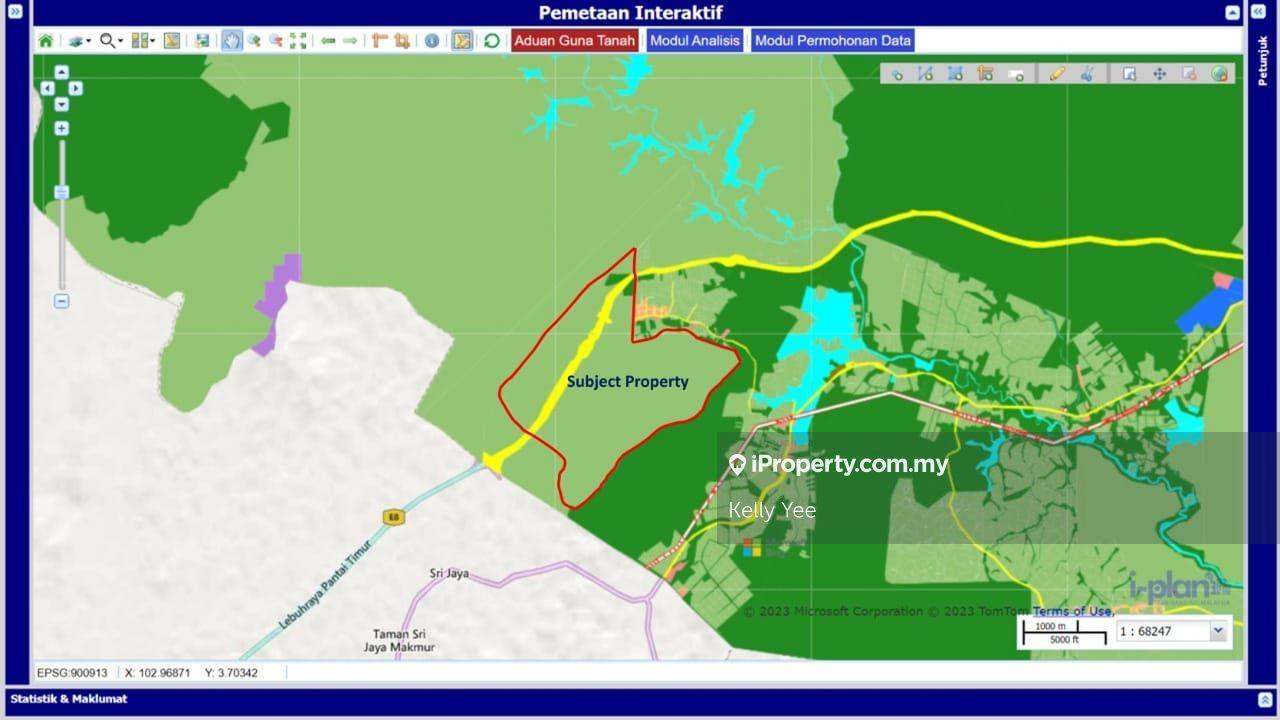The image size is (1280, 720).
Task: Click the full extent zoom arrows icon
Action: (298, 41)
